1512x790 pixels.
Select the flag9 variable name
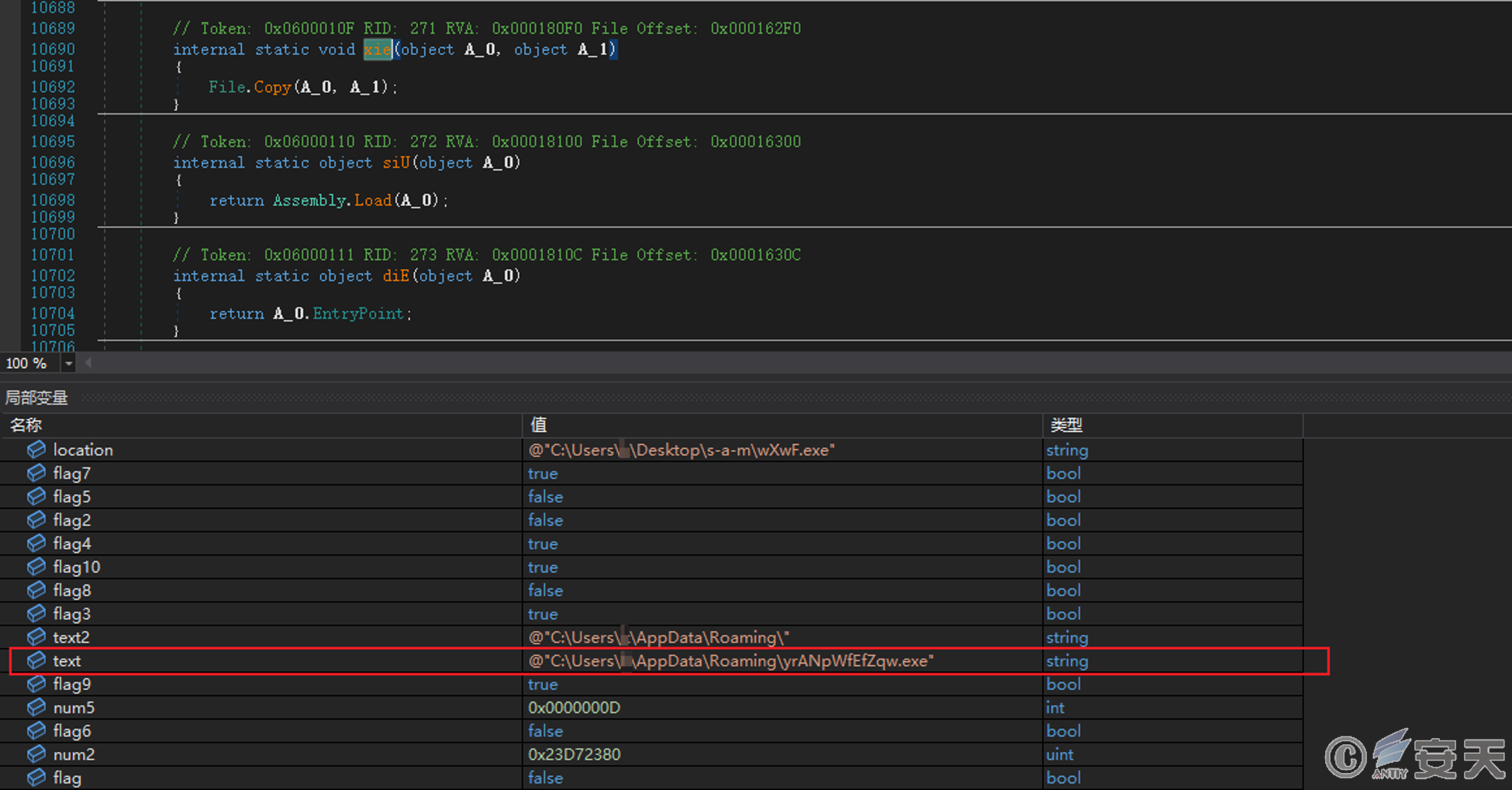72,684
